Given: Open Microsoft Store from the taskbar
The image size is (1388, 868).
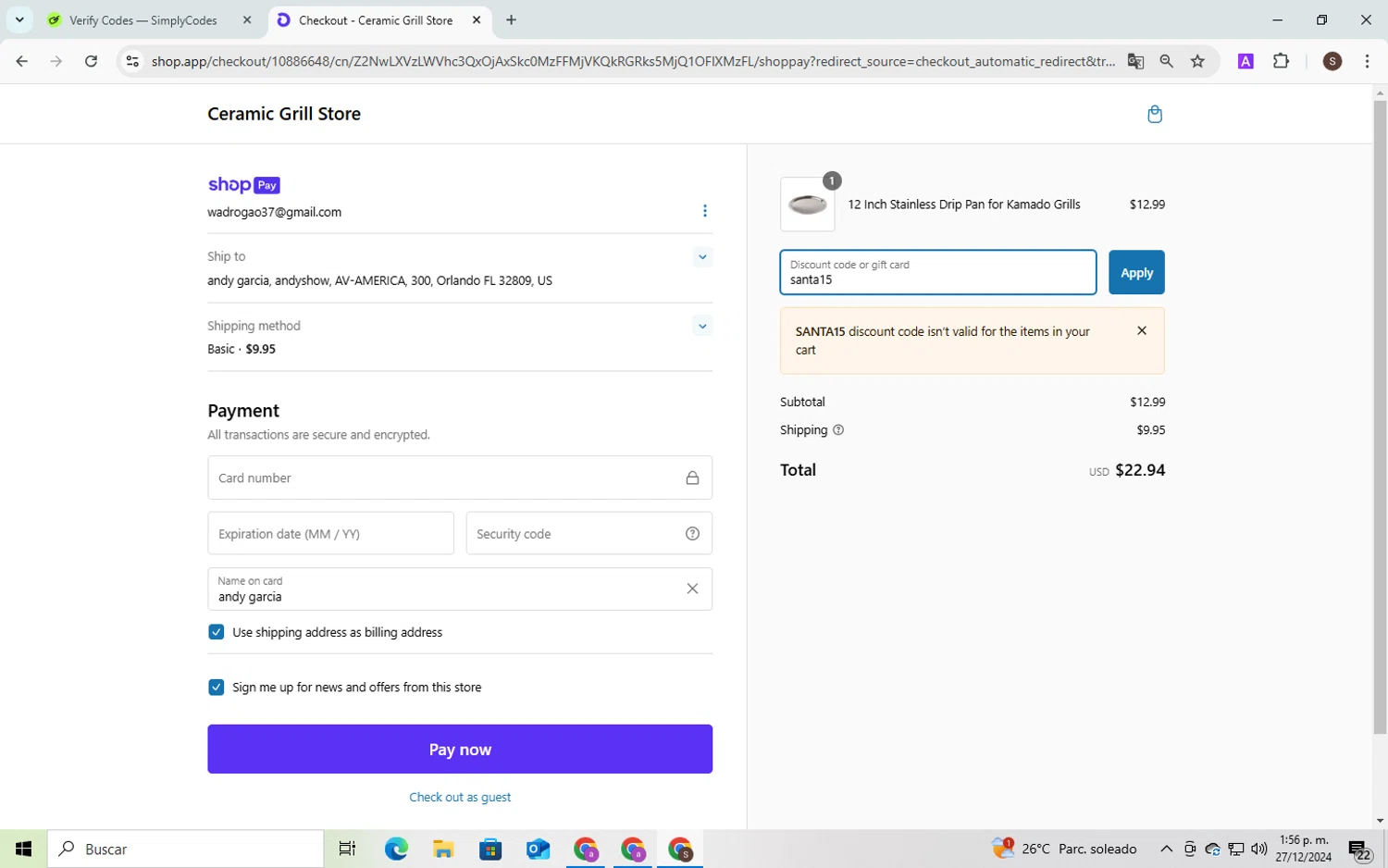Looking at the screenshot, I should click(x=490, y=849).
